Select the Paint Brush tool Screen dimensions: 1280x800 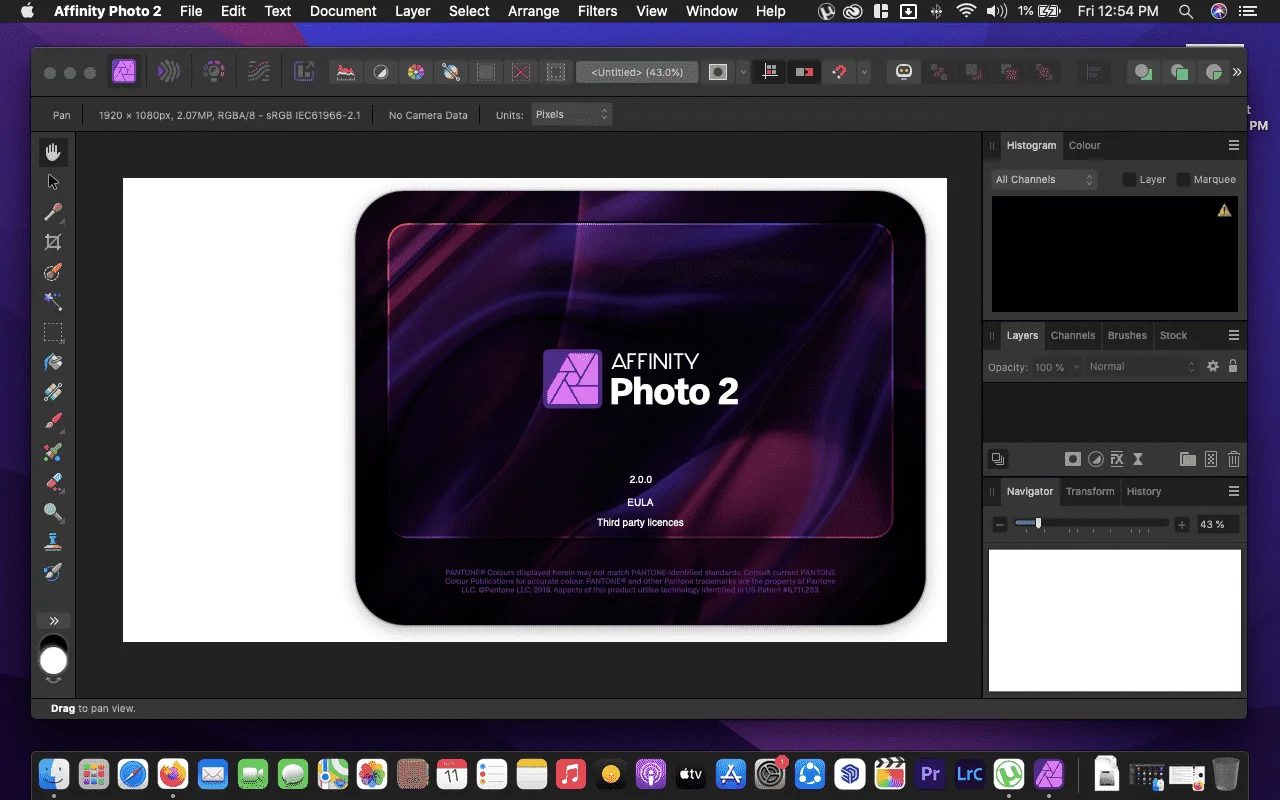(53, 422)
